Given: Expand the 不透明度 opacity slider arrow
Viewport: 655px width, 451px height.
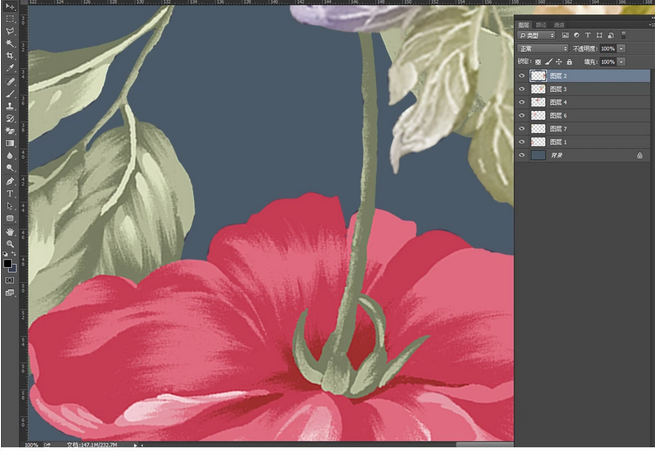Looking at the screenshot, I should click(x=622, y=48).
